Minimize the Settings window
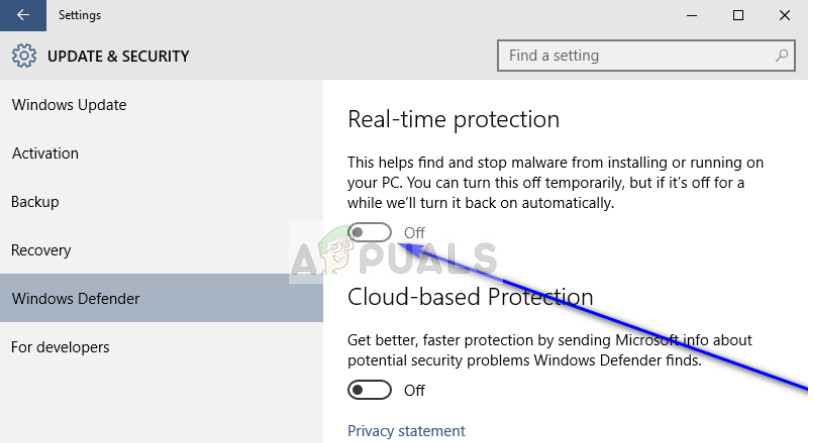This screenshot has width=813, height=443. tap(692, 15)
